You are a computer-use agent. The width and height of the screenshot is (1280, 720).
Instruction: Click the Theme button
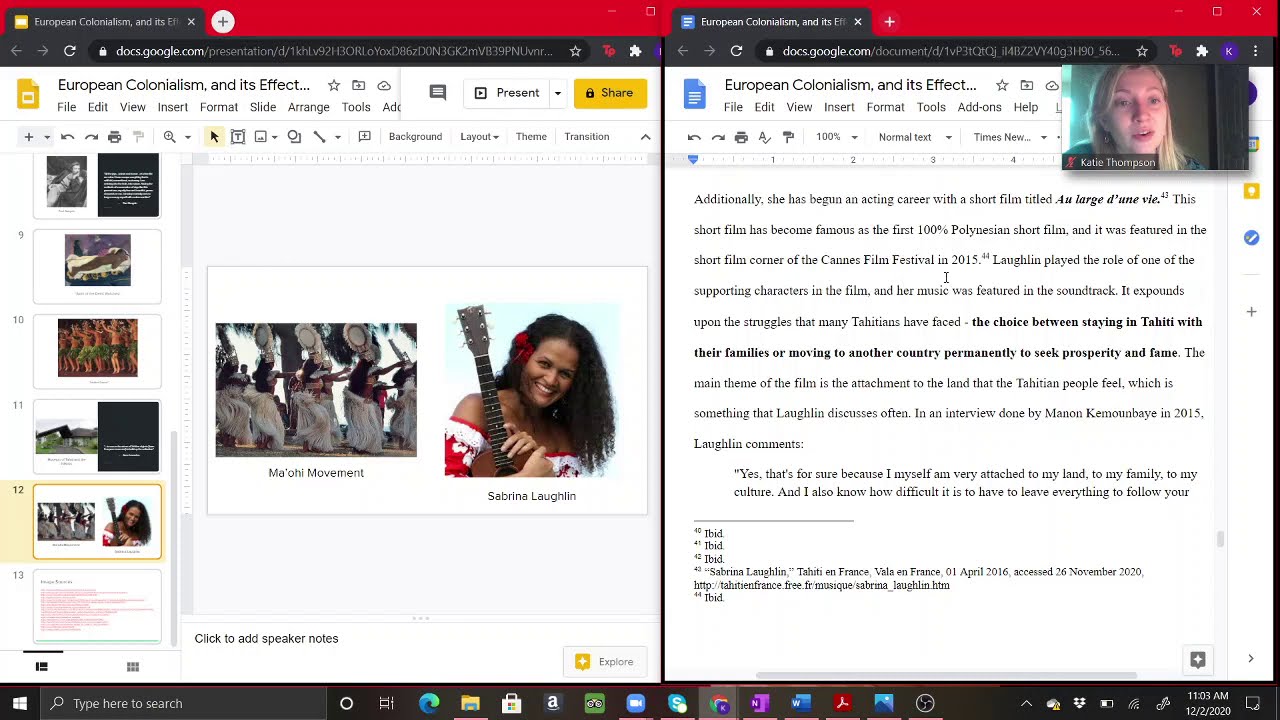[531, 137]
